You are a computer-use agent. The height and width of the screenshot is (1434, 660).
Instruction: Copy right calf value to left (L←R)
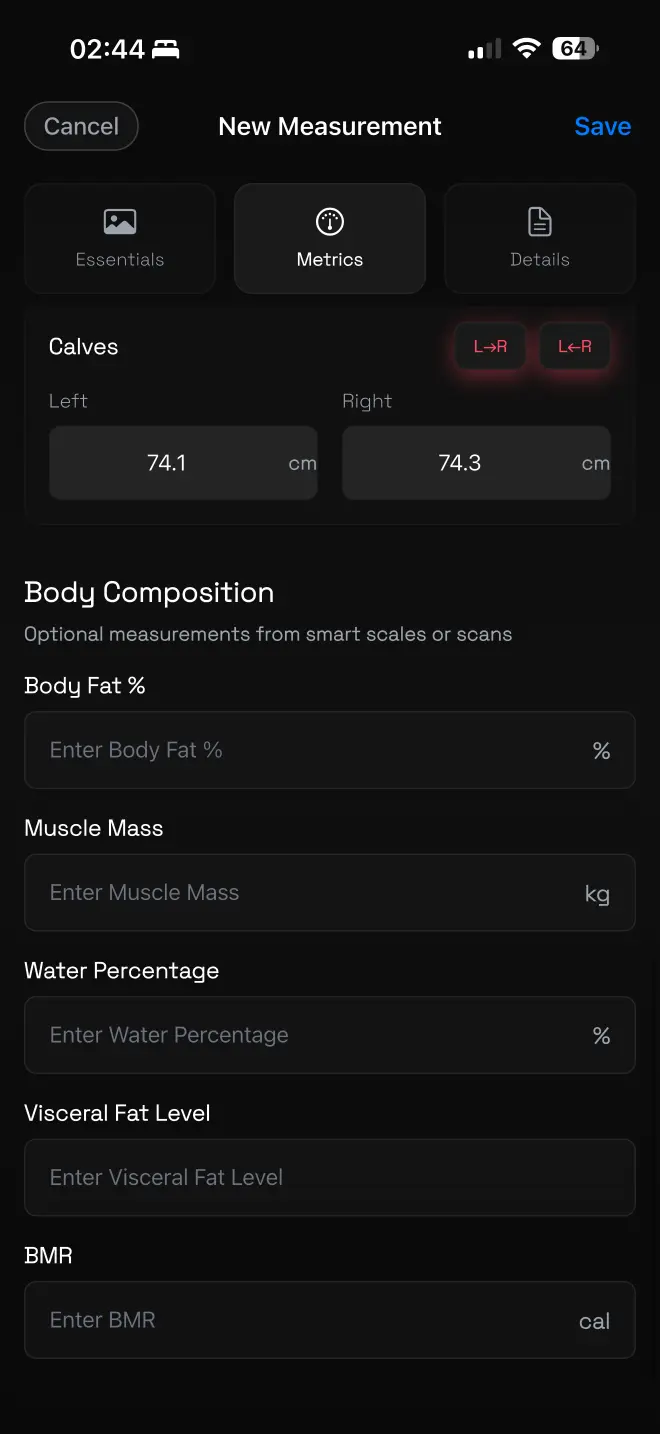[x=575, y=347]
